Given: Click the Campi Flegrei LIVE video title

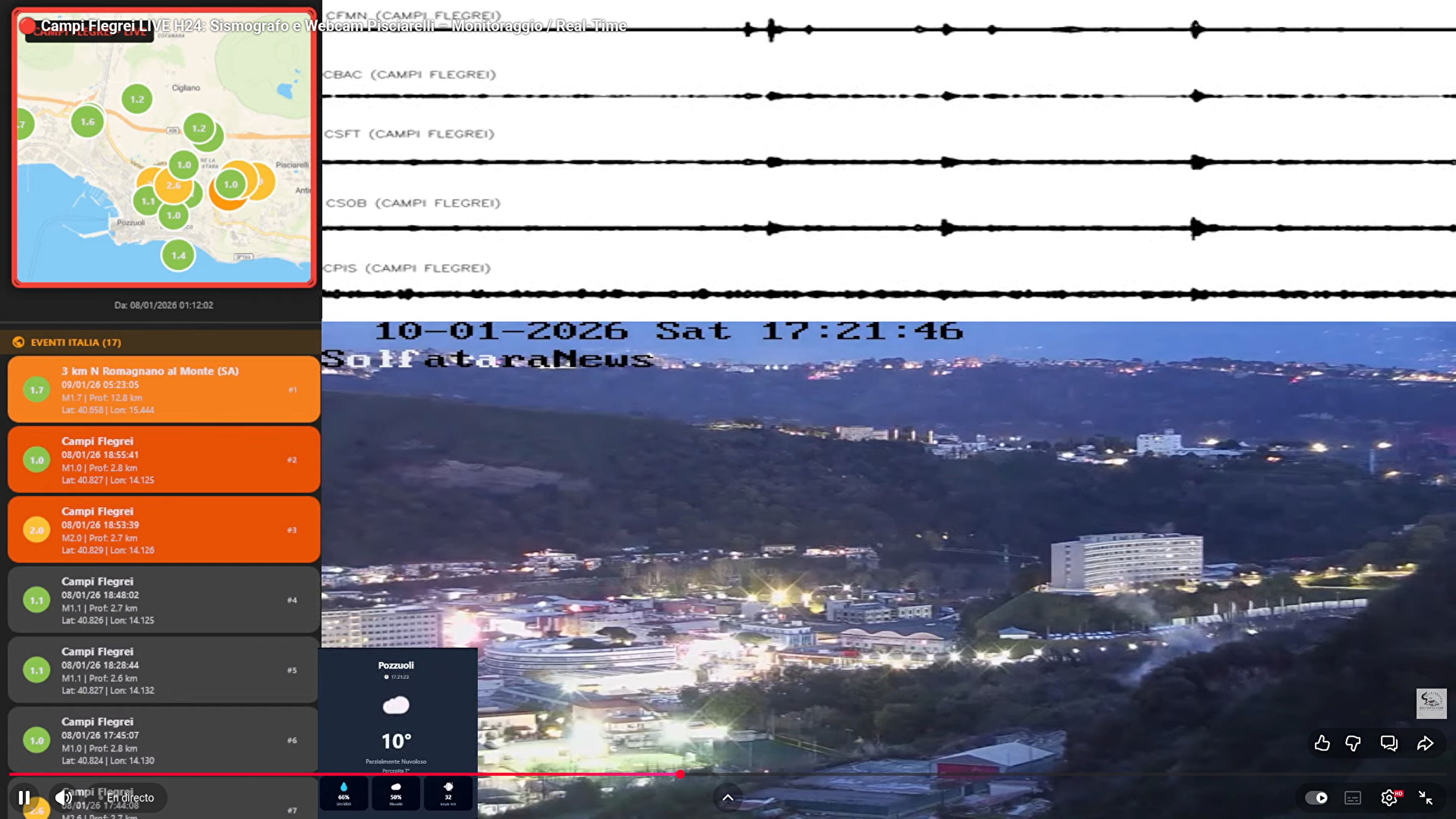Looking at the screenshot, I should click(334, 26).
